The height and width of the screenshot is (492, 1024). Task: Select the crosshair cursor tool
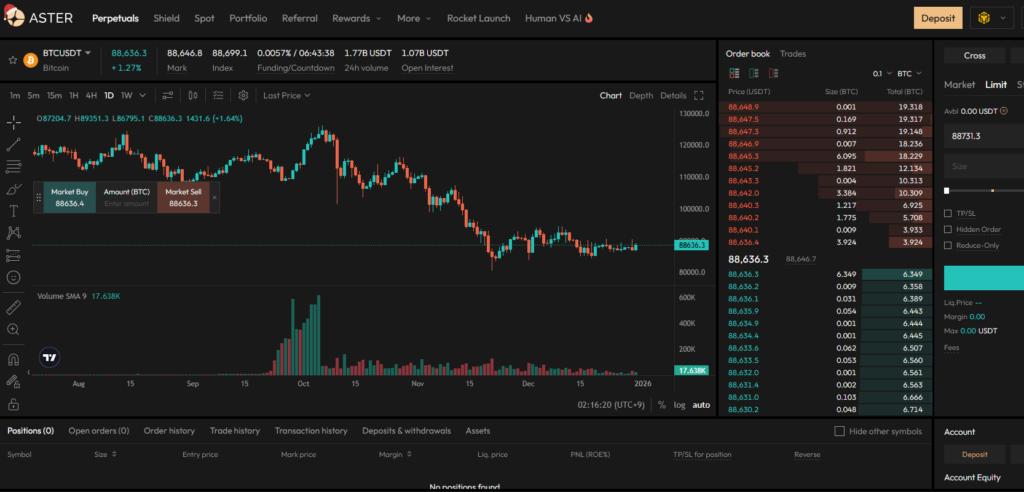[x=14, y=123]
